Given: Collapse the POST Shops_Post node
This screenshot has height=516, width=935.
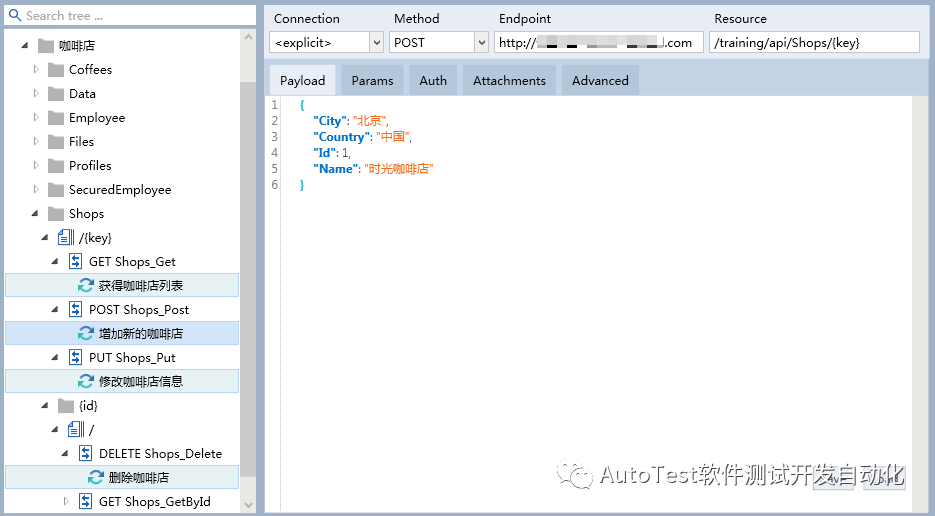Looking at the screenshot, I should click(55, 309).
